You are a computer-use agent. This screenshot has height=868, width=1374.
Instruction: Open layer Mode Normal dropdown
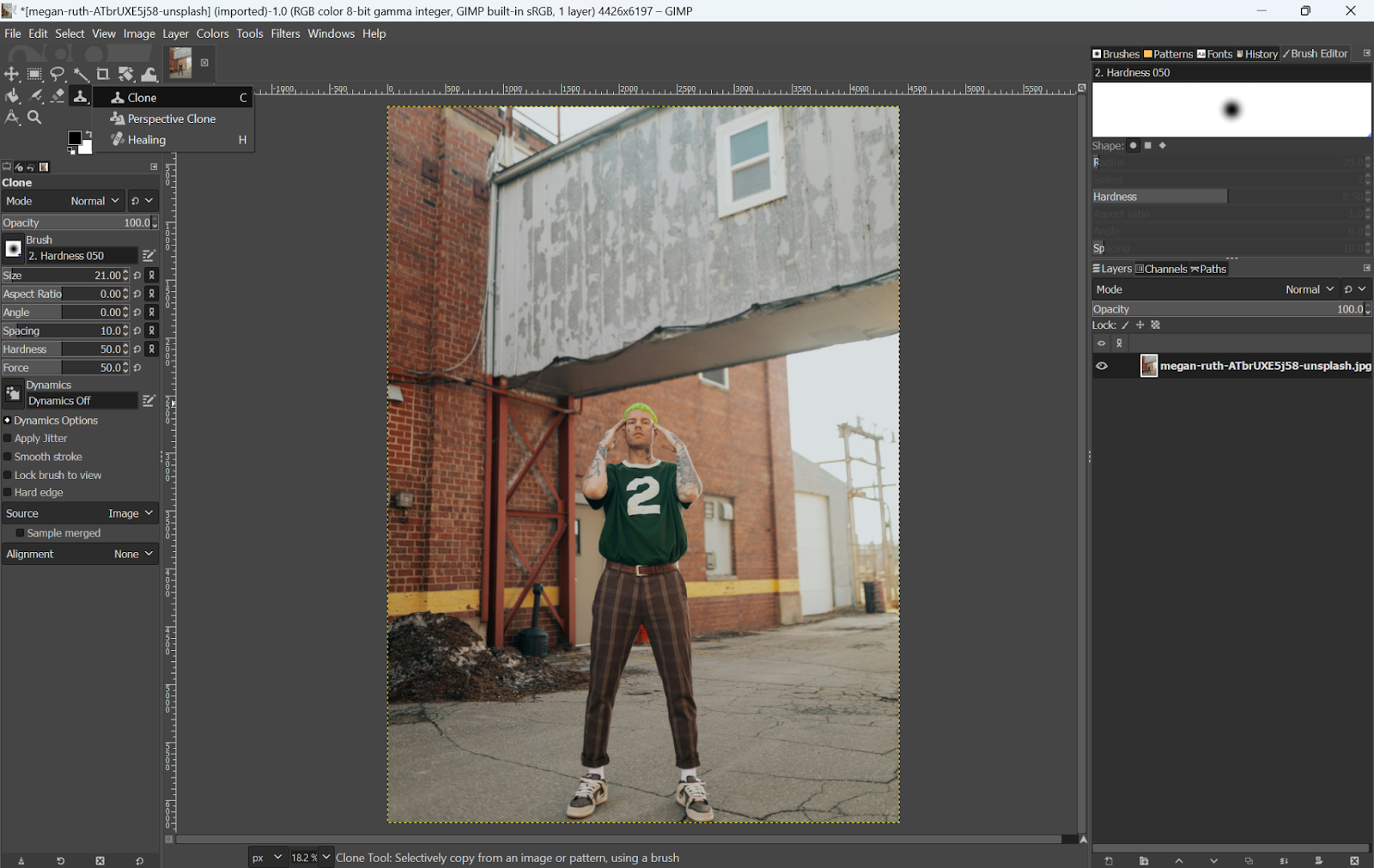click(1216, 289)
